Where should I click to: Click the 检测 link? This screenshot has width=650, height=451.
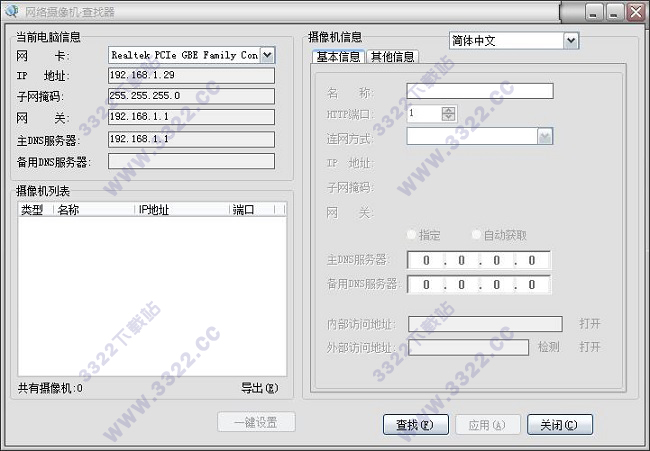click(x=548, y=347)
